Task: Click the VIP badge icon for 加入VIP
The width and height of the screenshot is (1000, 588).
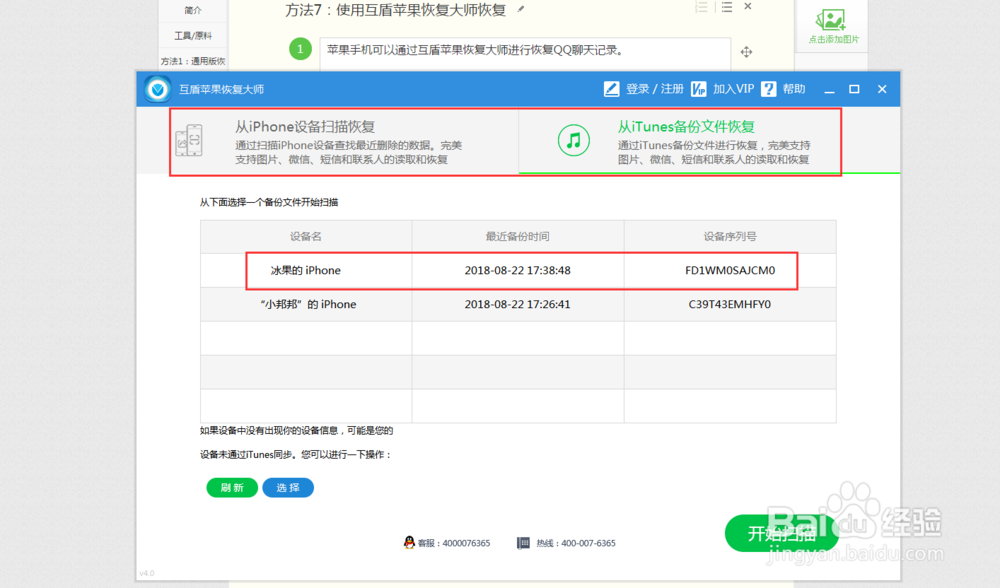Action: point(698,89)
